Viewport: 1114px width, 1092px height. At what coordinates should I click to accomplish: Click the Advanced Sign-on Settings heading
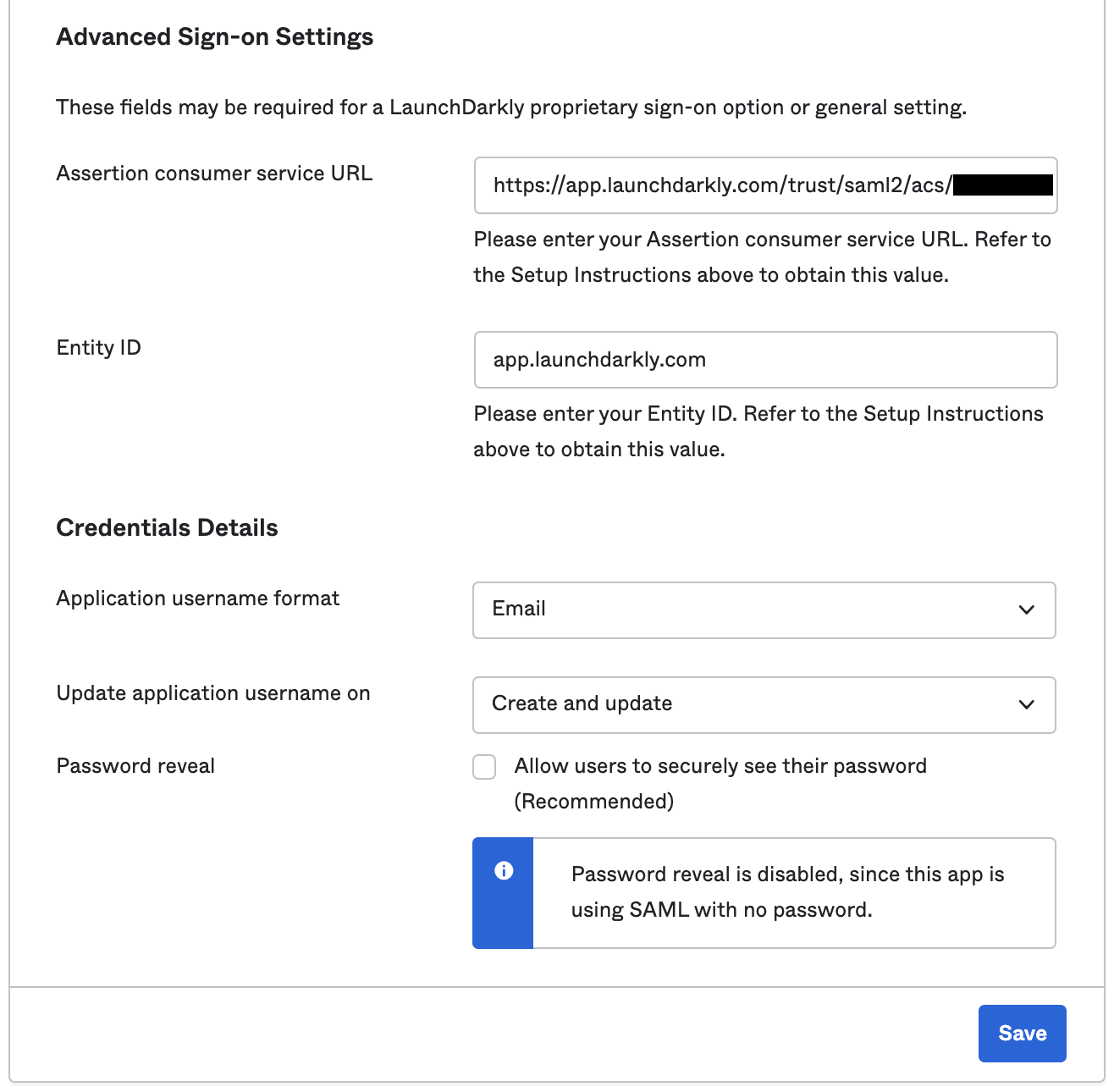point(214,36)
